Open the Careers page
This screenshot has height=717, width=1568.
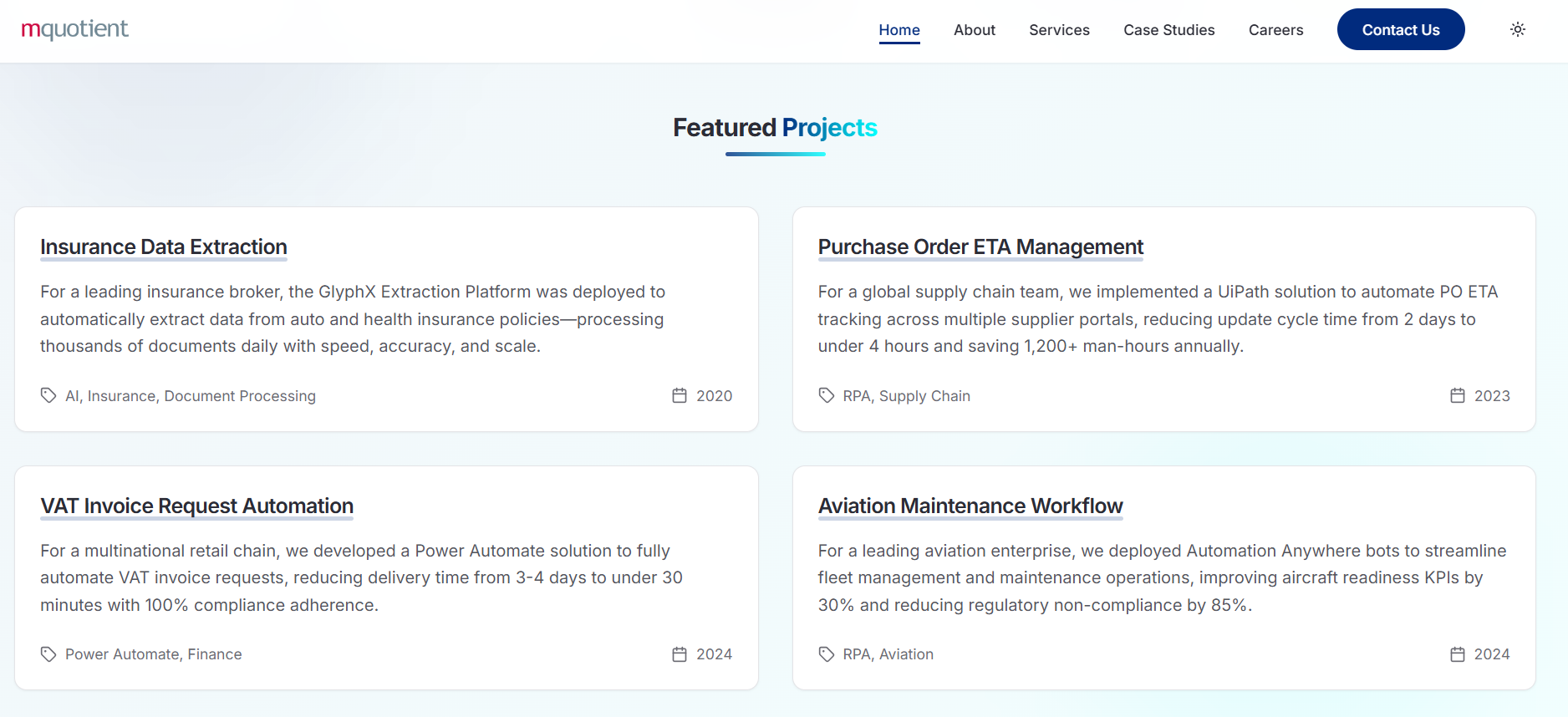[x=1275, y=30]
